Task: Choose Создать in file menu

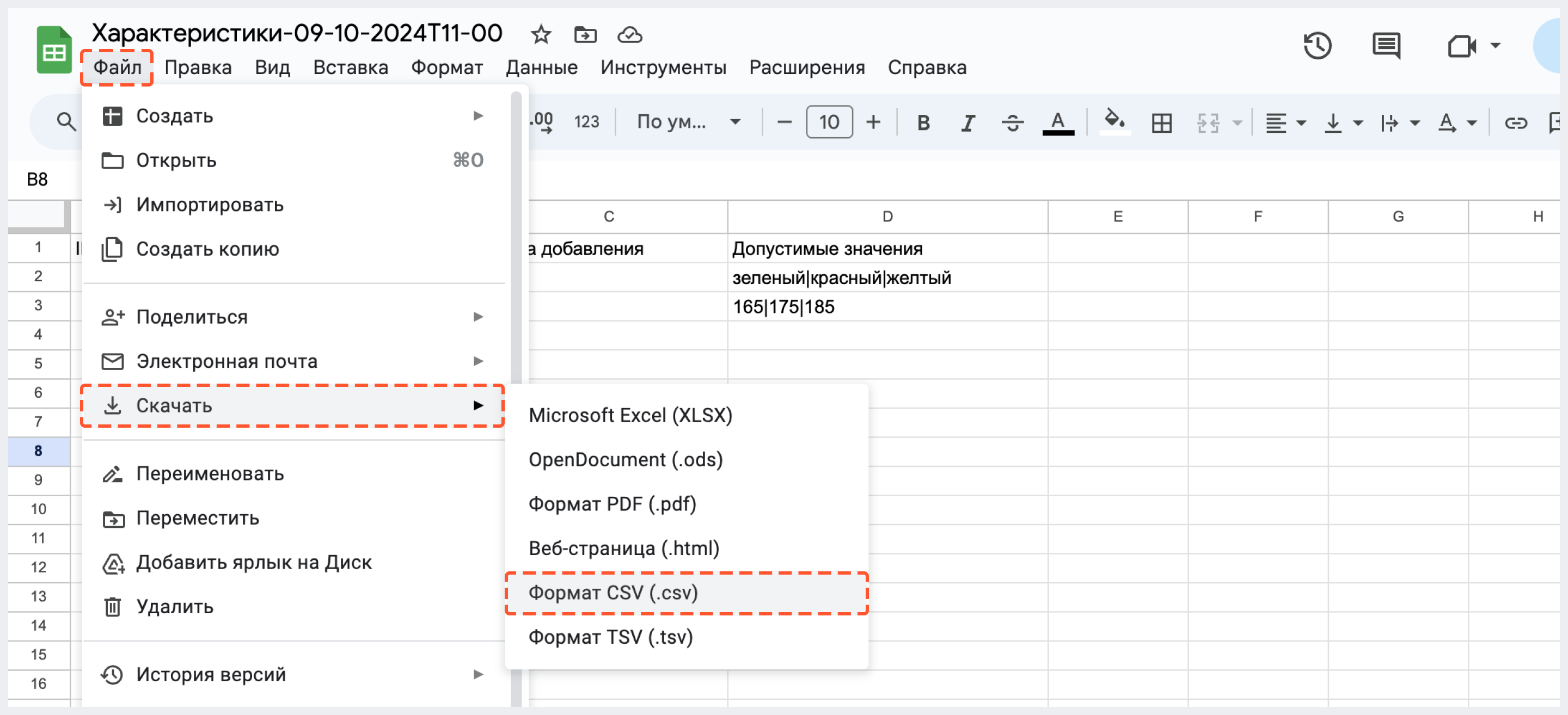Action: 293,115
